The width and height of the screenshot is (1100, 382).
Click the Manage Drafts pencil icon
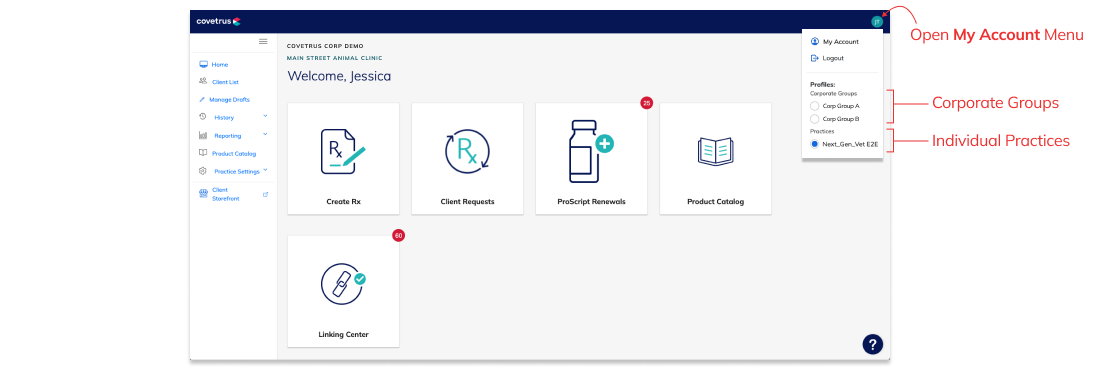point(202,100)
